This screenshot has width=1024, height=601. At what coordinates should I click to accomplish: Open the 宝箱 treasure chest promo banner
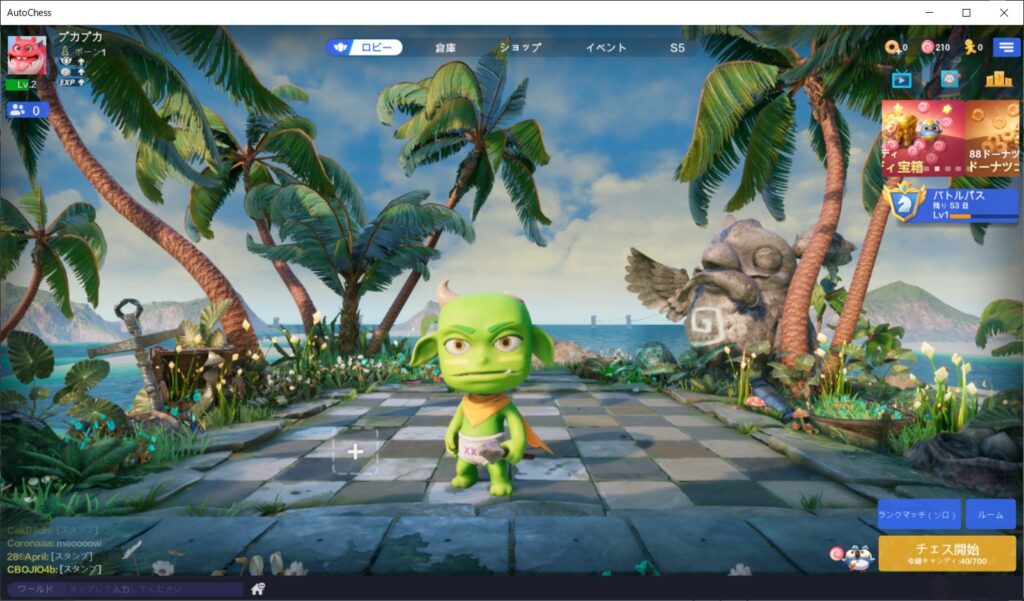tap(923, 138)
